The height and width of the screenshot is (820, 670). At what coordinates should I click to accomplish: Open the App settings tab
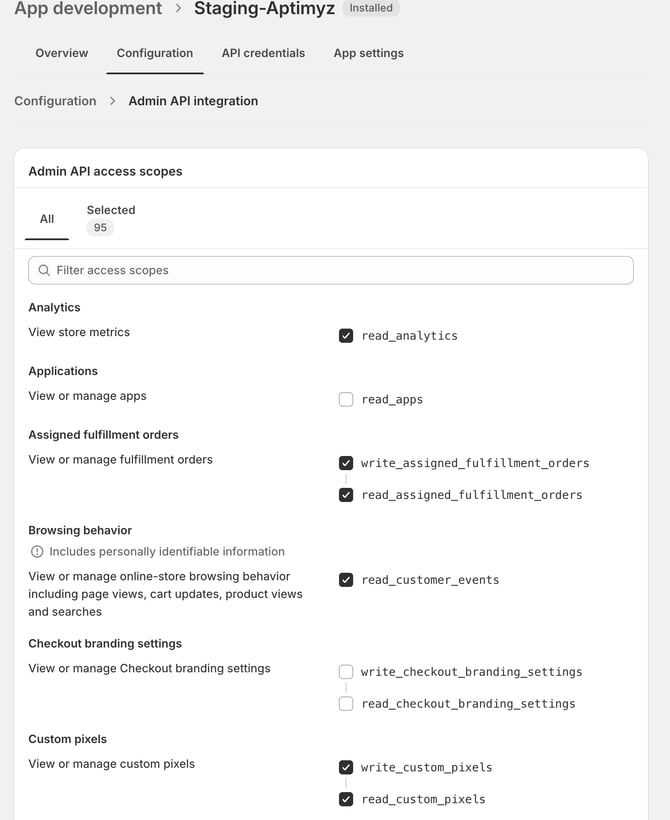pyautogui.click(x=368, y=53)
